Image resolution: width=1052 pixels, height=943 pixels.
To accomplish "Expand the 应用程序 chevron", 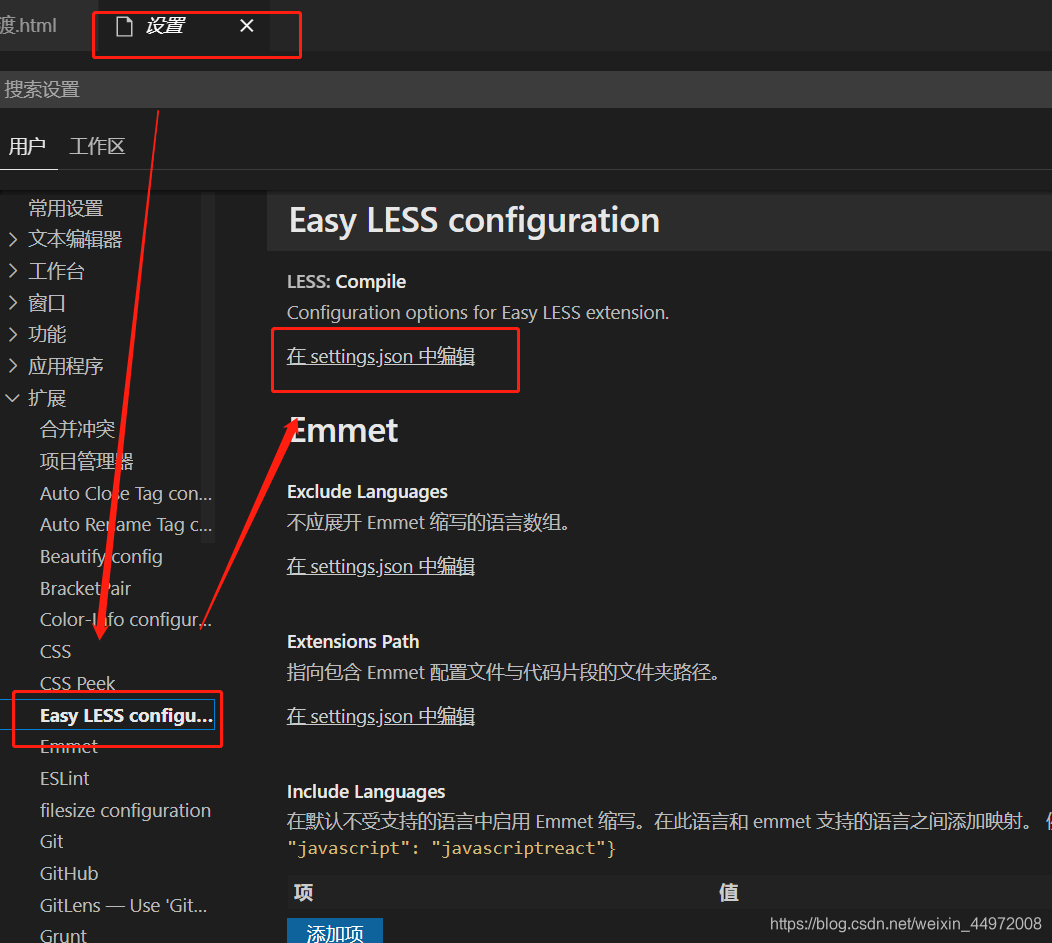I will [x=13, y=366].
